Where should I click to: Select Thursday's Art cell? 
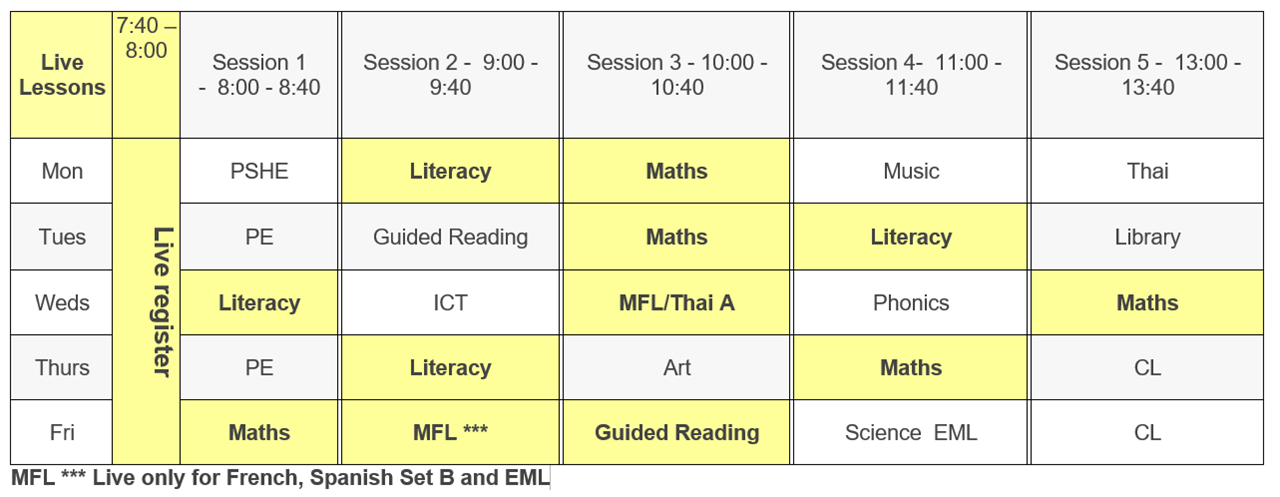677,368
